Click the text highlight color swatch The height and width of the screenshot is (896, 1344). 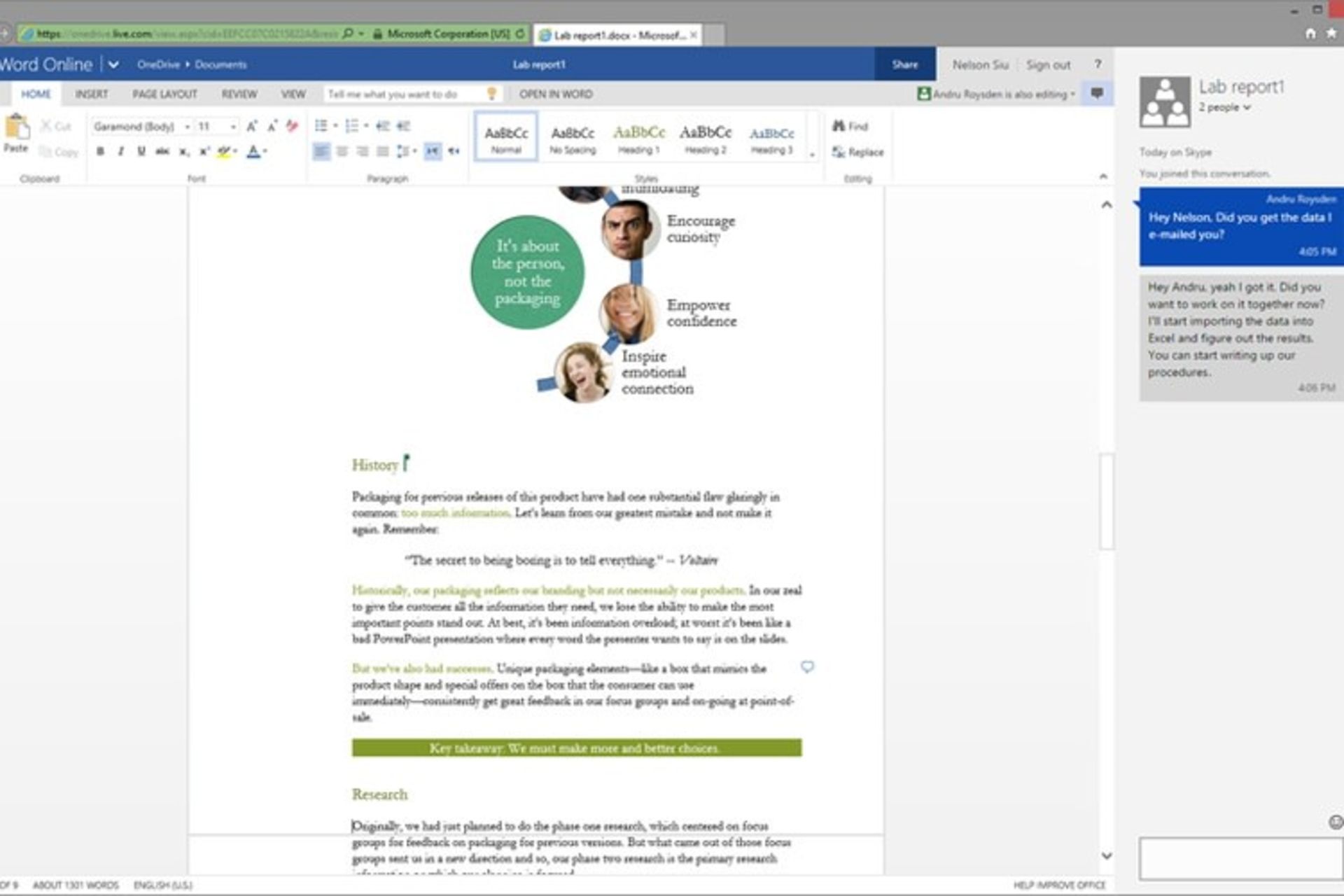pos(223,151)
